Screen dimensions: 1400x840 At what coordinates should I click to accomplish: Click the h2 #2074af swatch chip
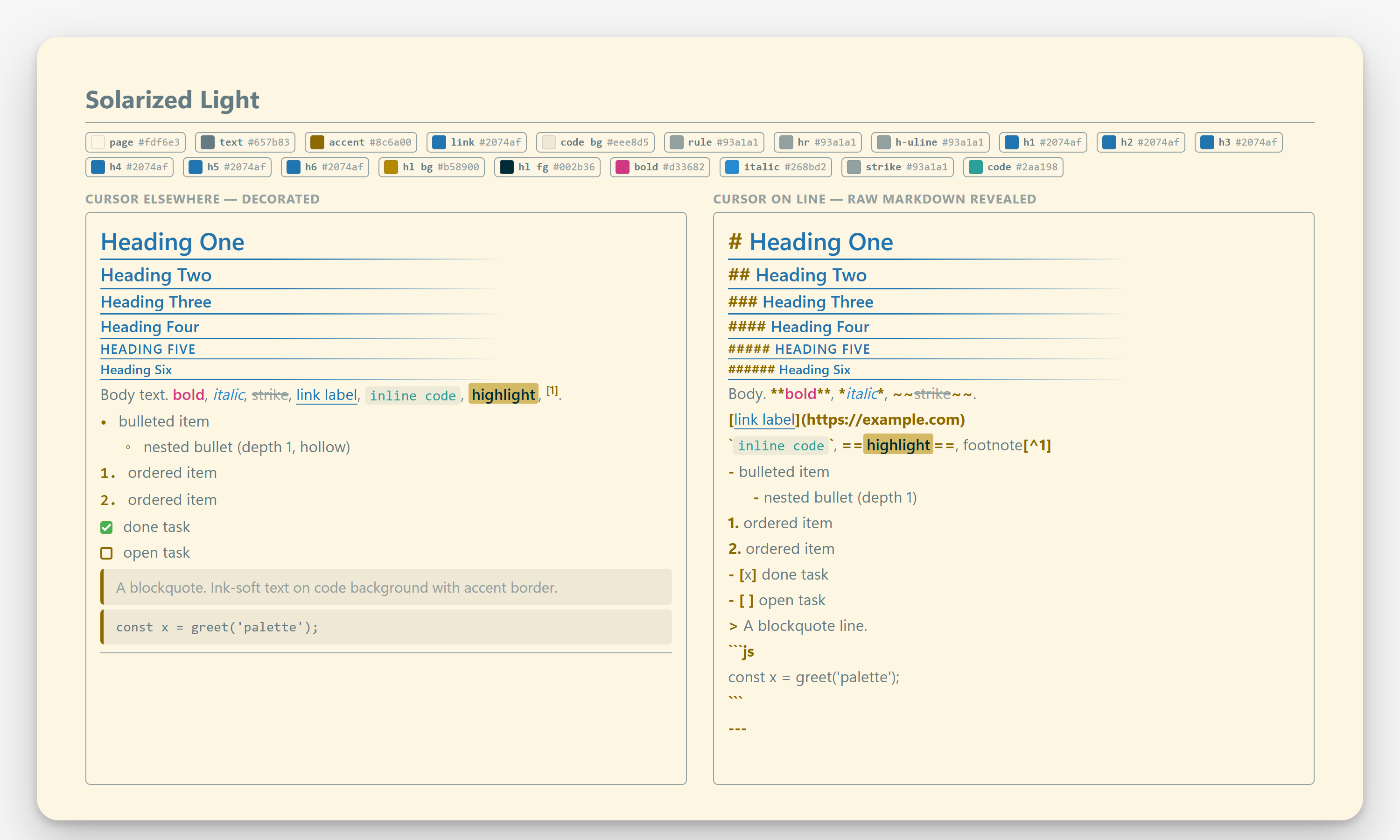pyautogui.click(x=1141, y=142)
